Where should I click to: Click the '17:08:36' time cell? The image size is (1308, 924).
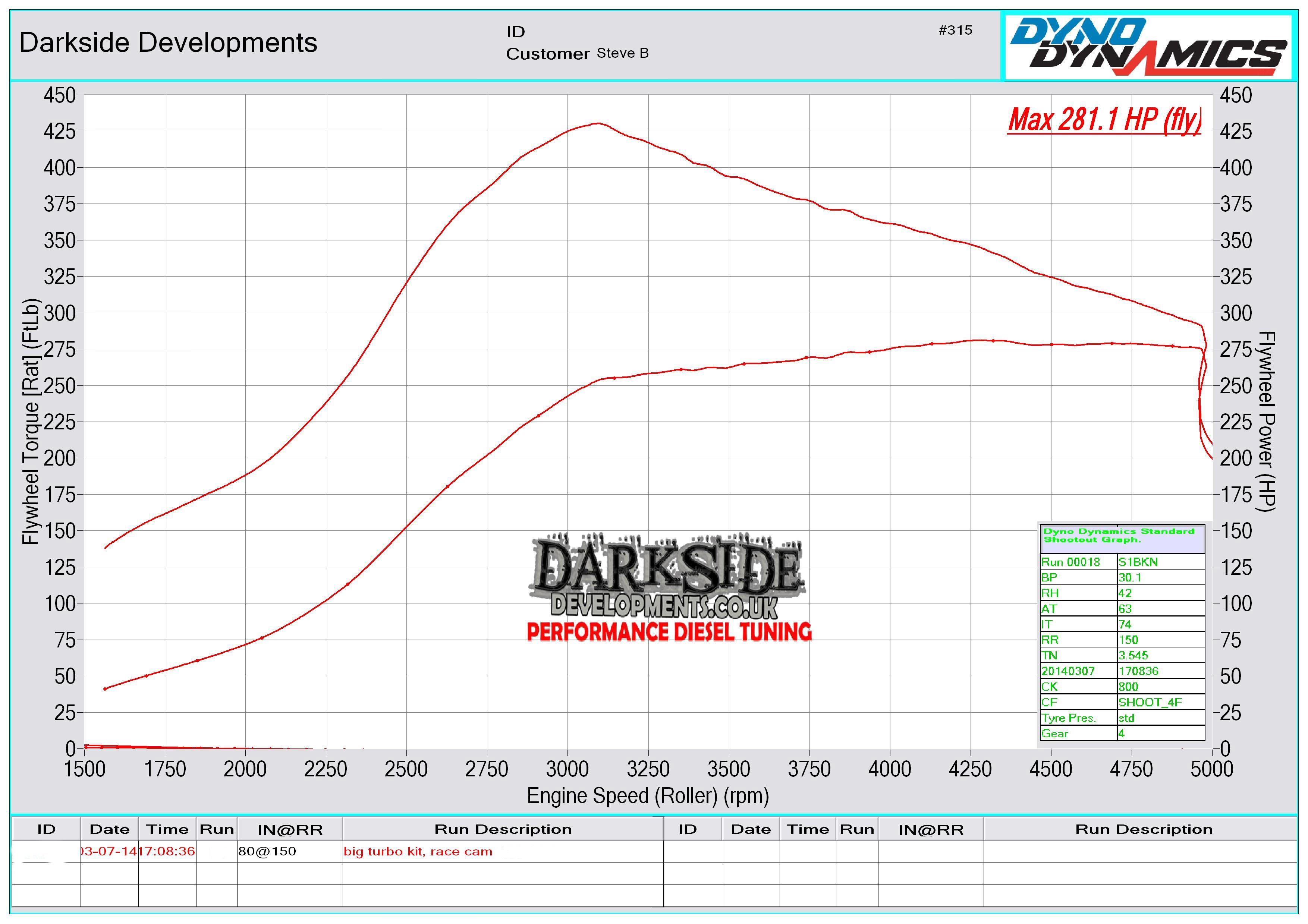click(x=167, y=851)
